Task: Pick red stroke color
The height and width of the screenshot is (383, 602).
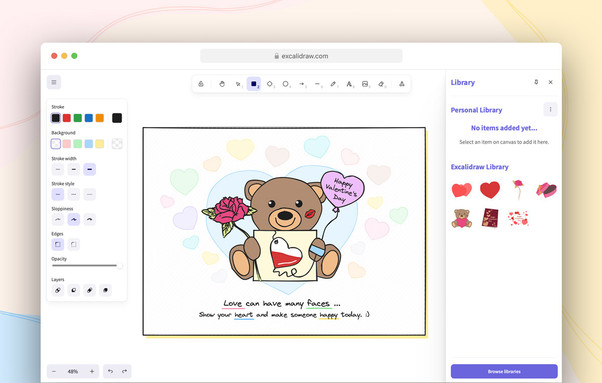Action: [x=67, y=118]
